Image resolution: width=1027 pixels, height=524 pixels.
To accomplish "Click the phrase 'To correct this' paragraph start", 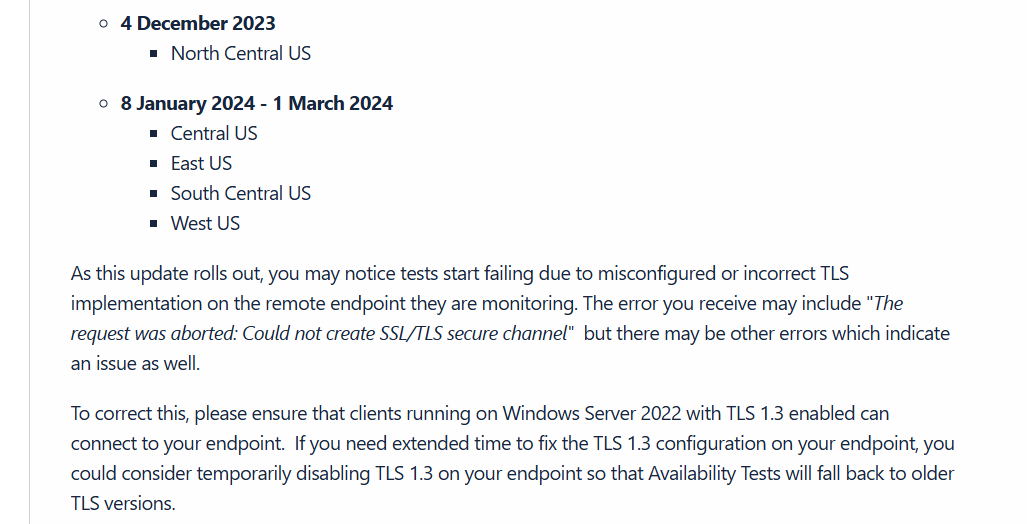I will coord(130,414).
